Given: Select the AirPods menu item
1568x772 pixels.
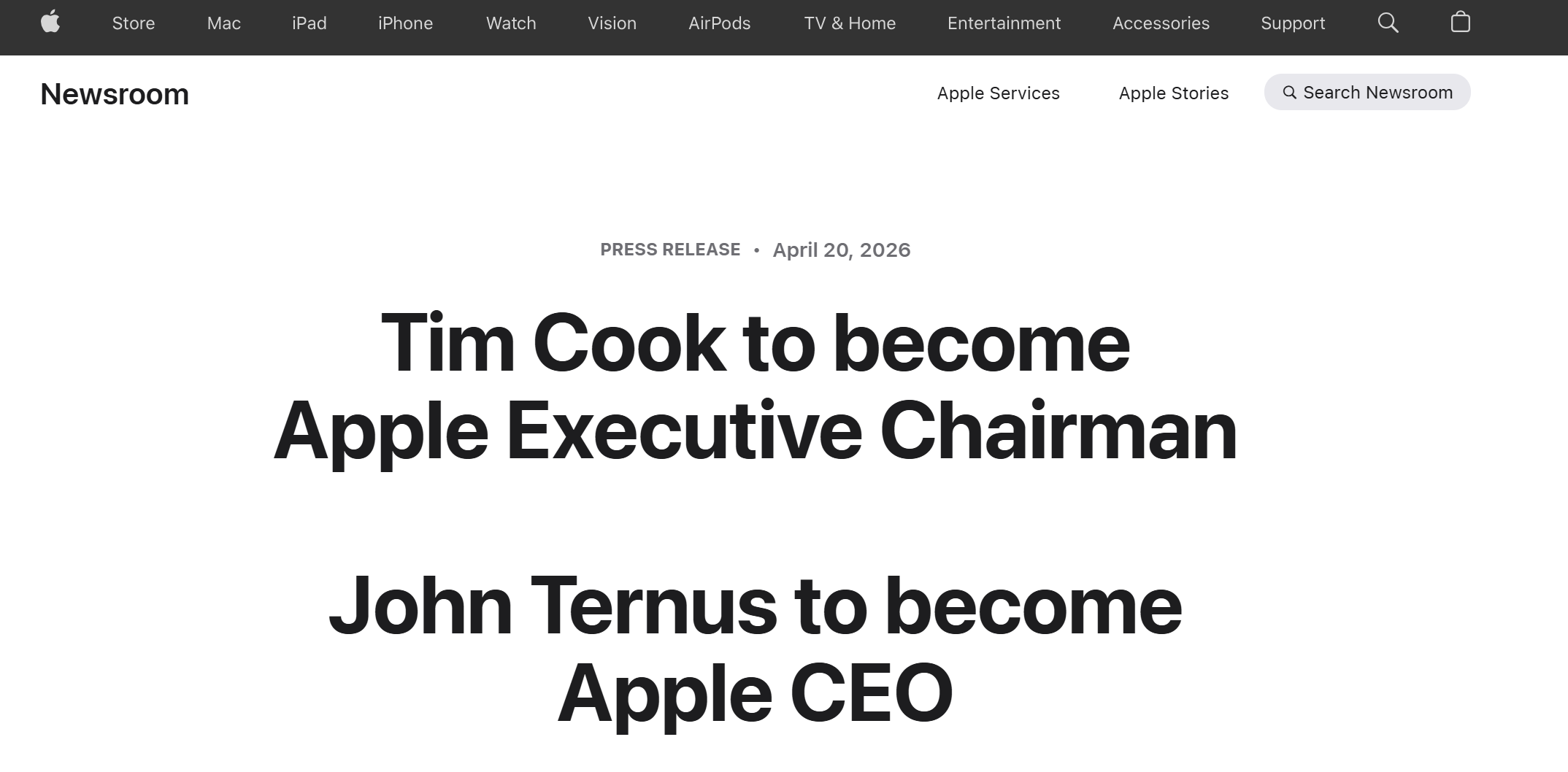Looking at the screenshot, I should [x=720, y=23].
